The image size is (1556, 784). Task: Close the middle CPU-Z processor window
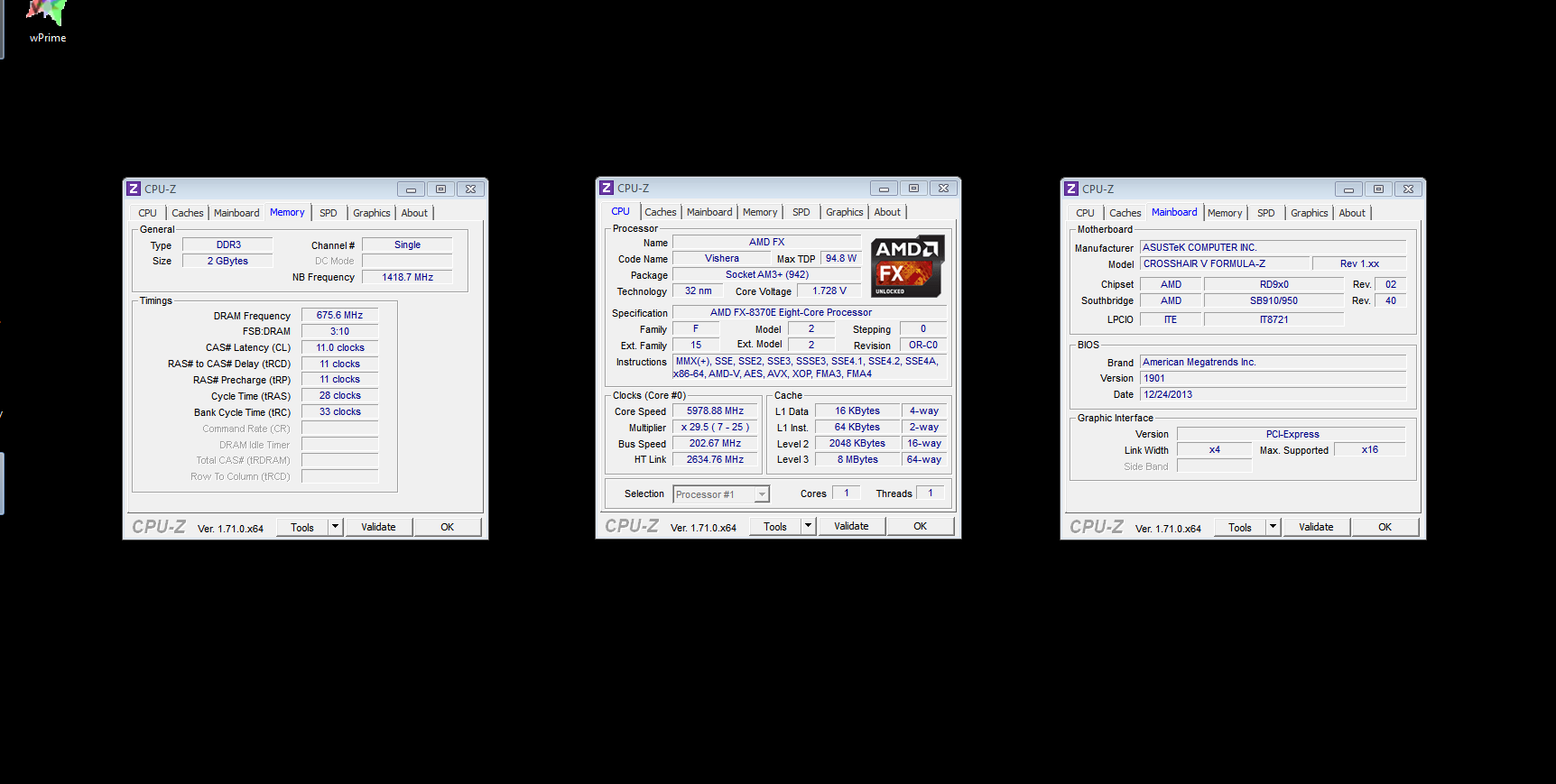tap(943, 188)
